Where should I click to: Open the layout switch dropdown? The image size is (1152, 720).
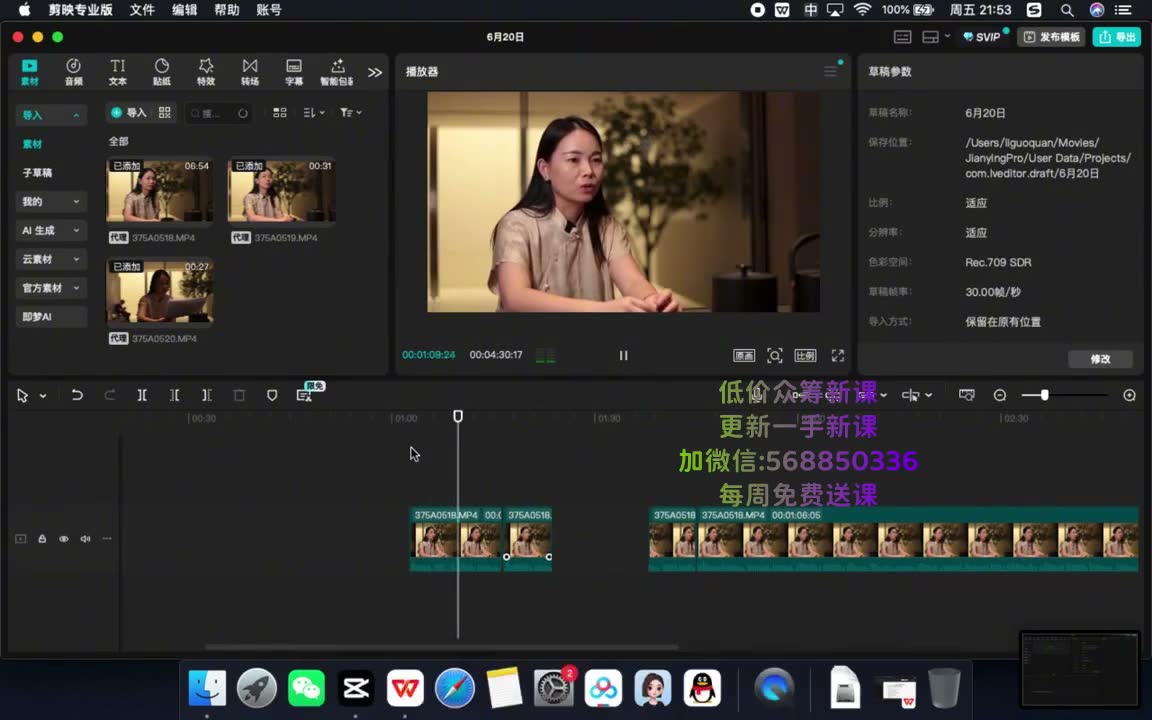[x=935, y=37]
